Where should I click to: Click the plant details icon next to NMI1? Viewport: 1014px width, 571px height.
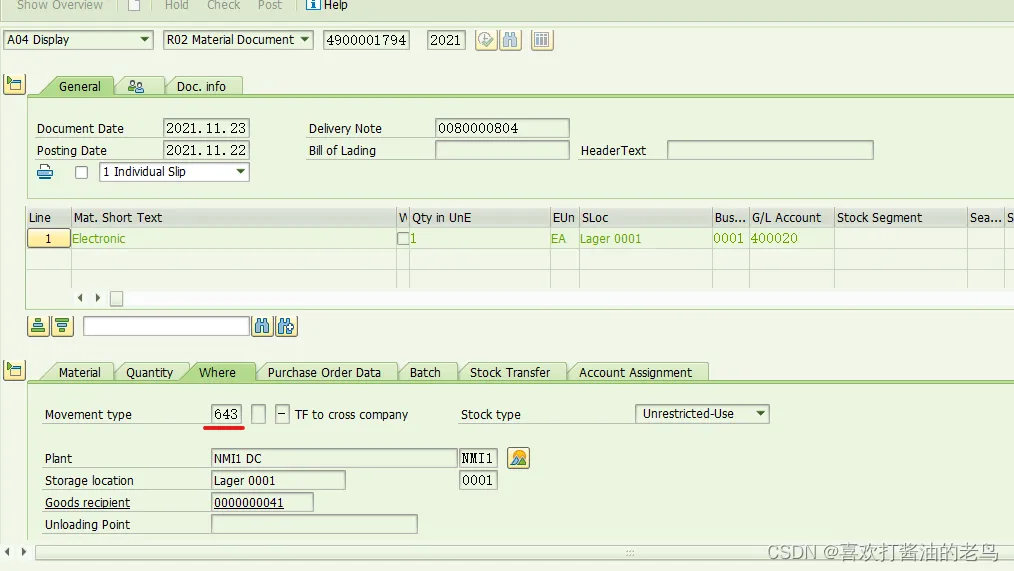click(519, 458)
